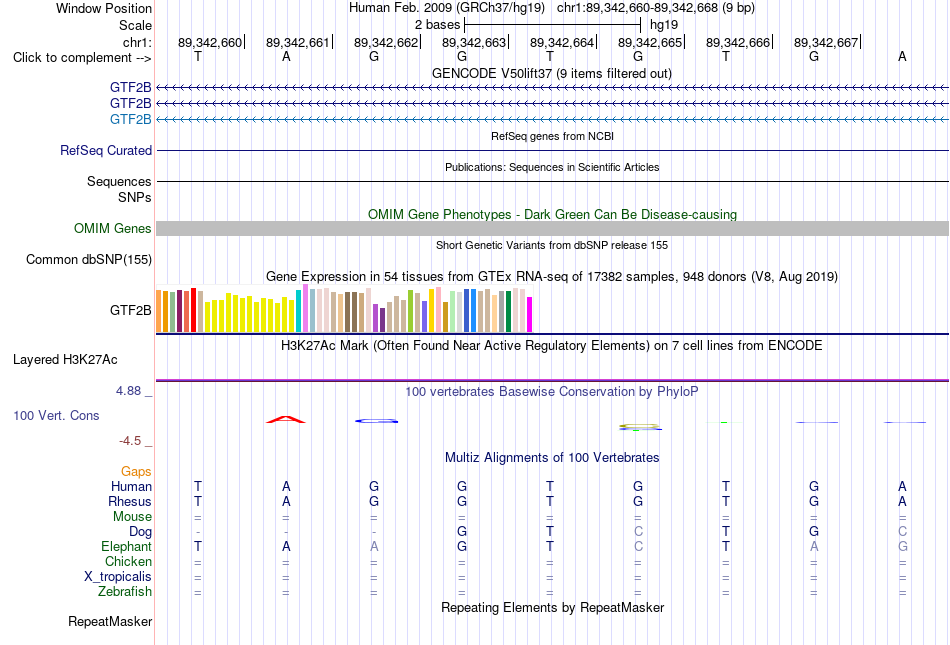The image size is (950, 645).
Task: Click the 89,342,667 position label
Action: tap(826, 42)
